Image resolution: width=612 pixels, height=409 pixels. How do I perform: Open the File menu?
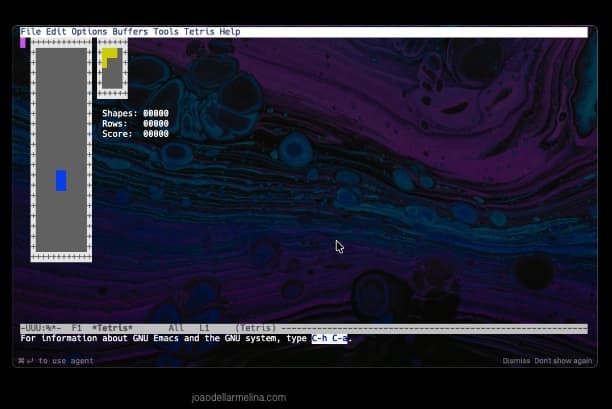pos(30,32)
